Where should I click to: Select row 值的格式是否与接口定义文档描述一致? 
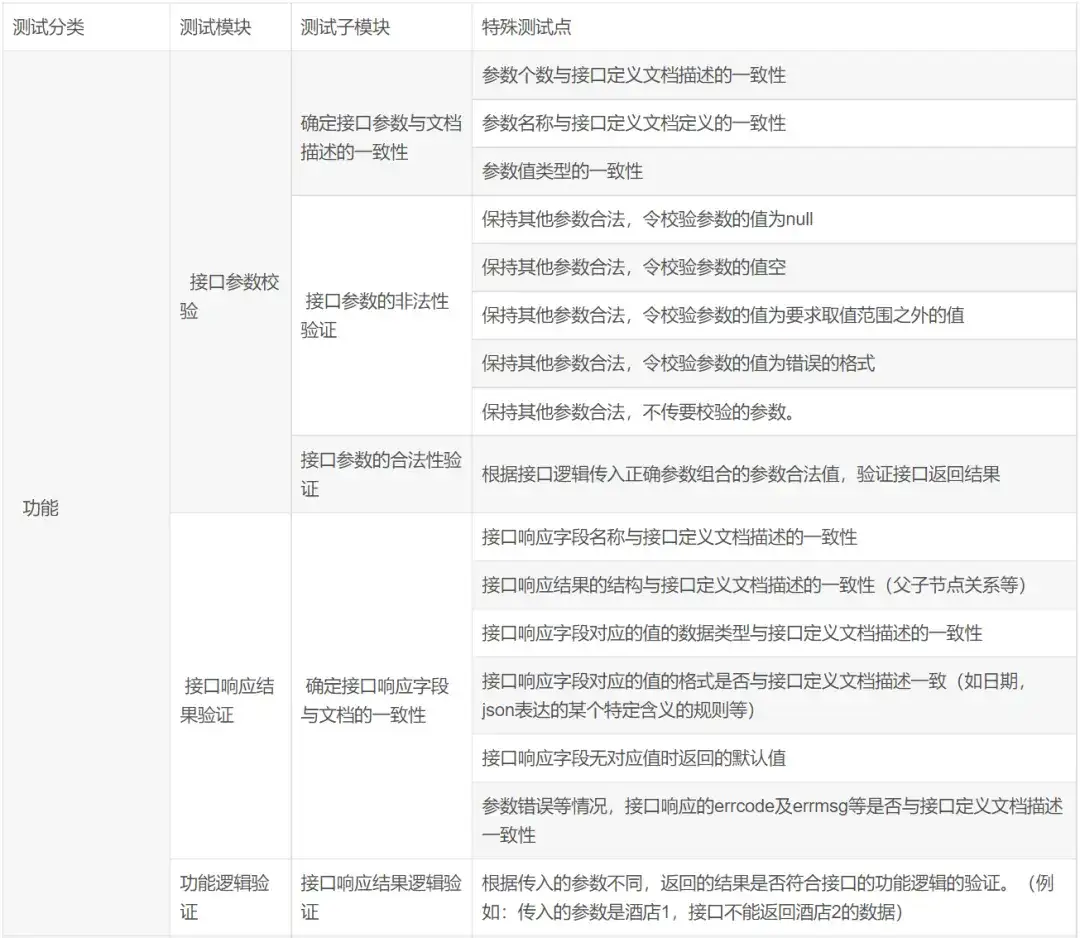[x=774, y=696]
